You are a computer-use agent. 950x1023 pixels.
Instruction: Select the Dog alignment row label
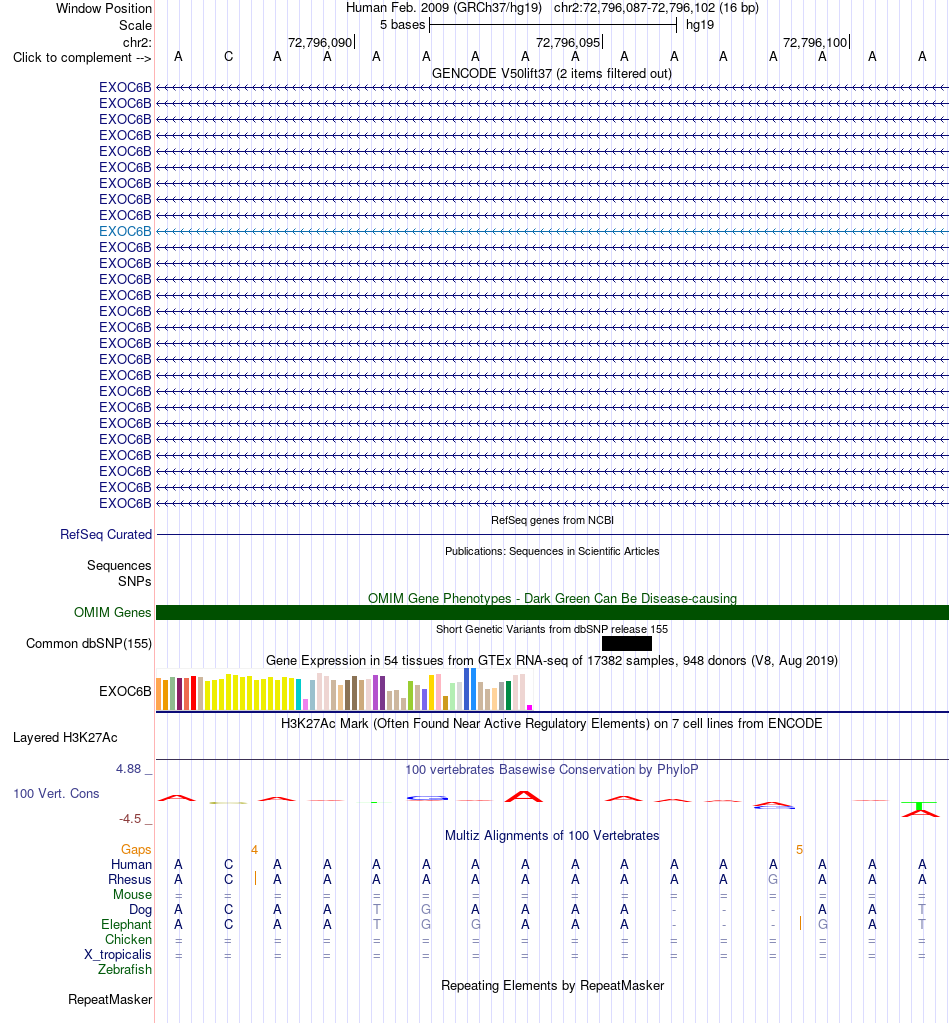(x=140, y=909)
